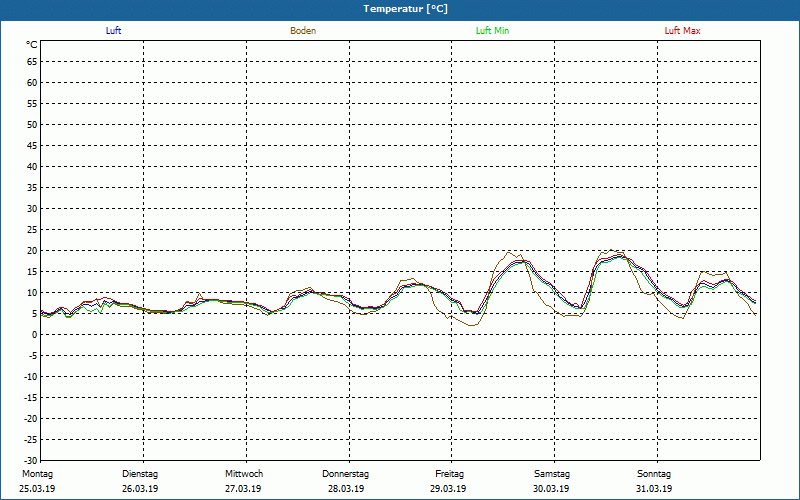
Task: Click the date 27.03.19
Action: [x=243, y=489]
